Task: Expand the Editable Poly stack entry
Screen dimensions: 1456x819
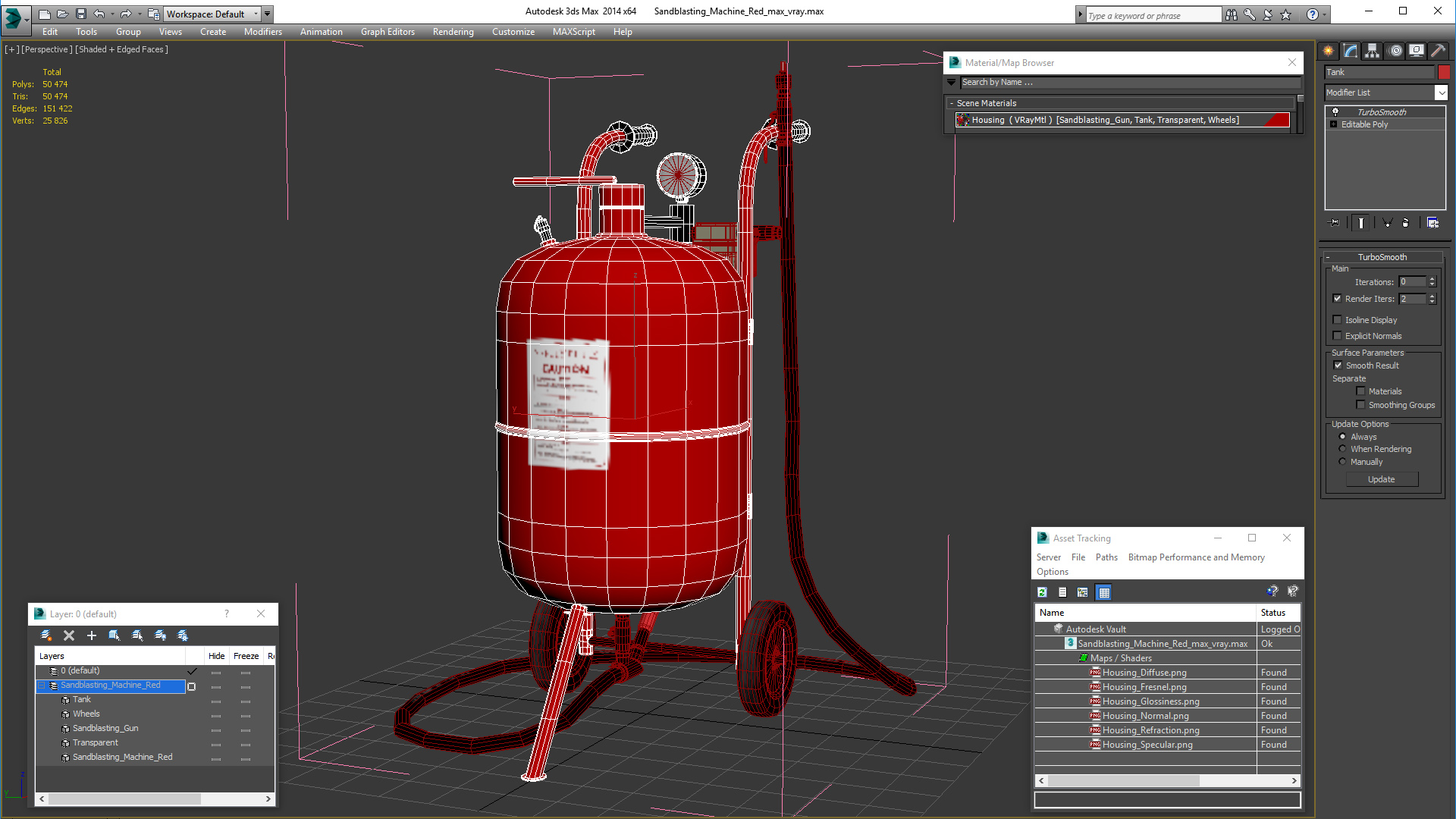Action: (x=1334, y=124)
